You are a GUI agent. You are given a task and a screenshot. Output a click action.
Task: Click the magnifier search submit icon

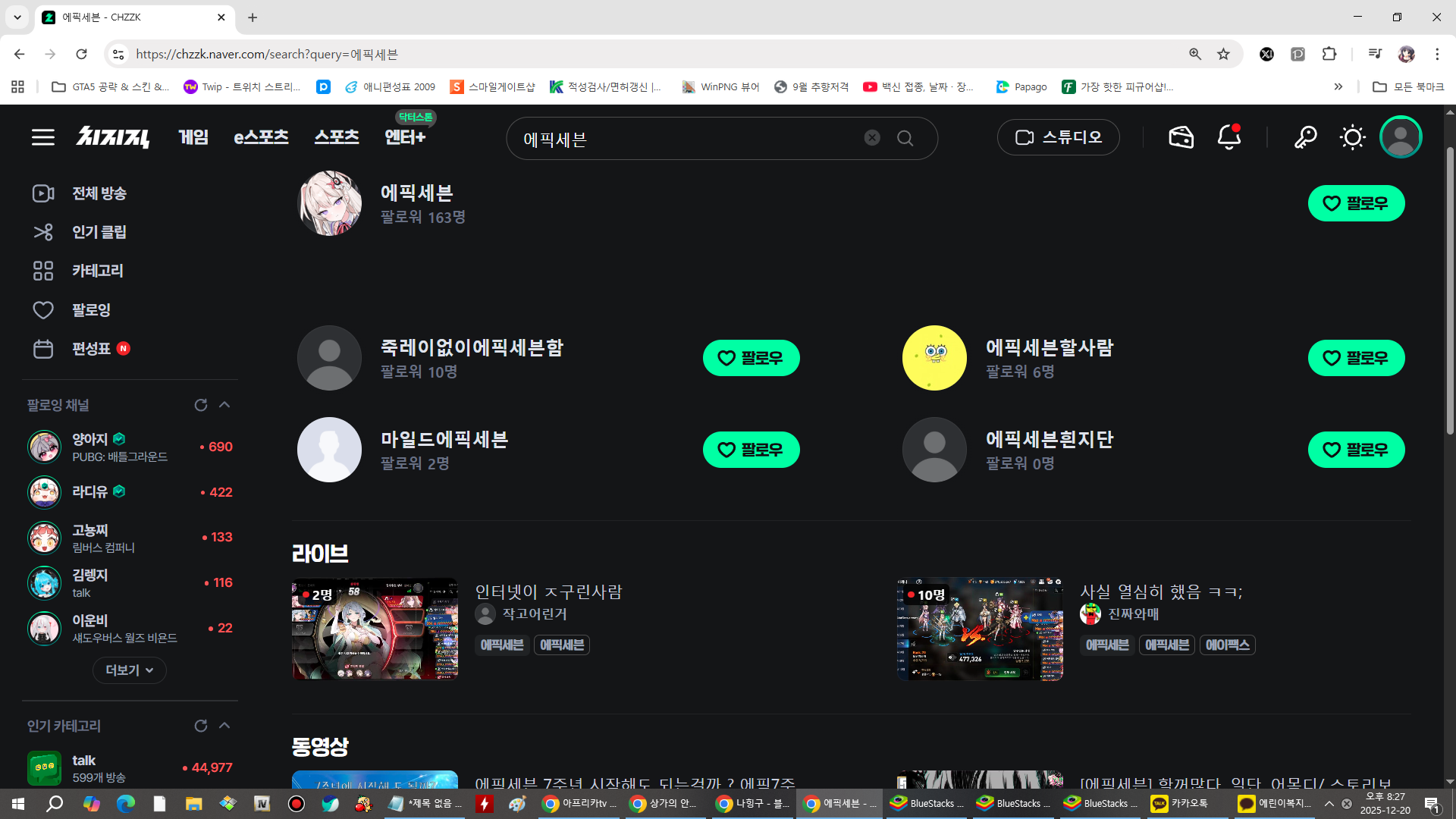[905, 138]
